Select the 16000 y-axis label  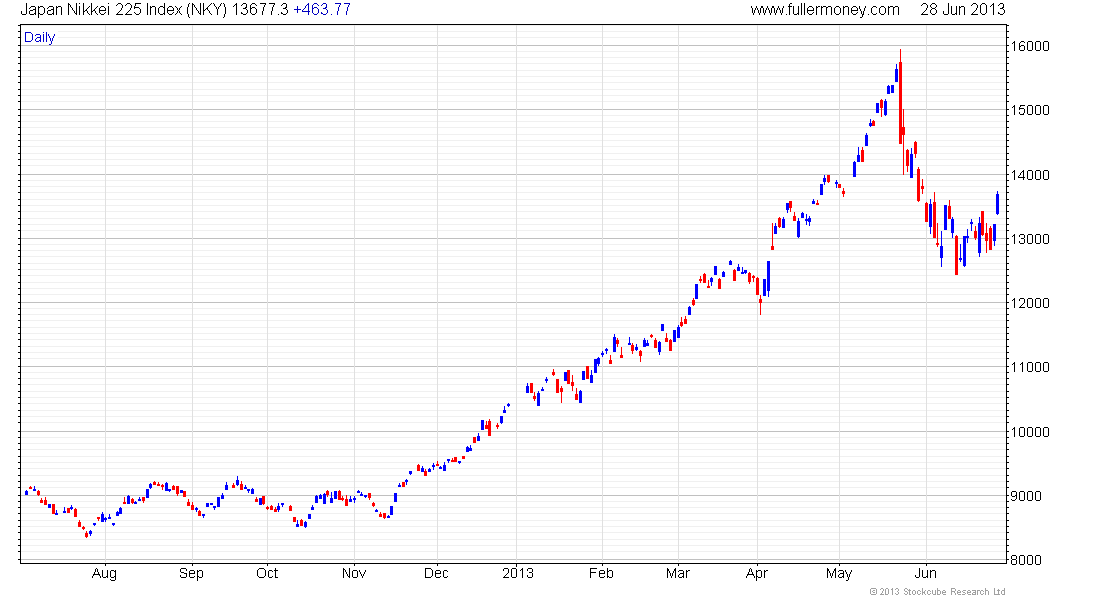1030,46
